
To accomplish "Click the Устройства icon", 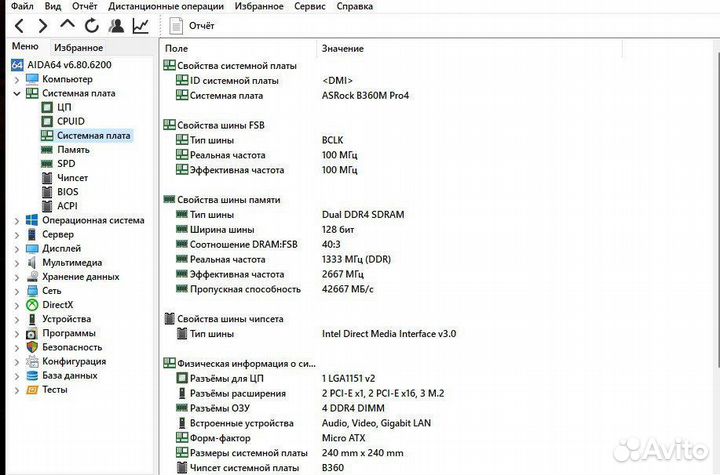I will pos(32,319).
